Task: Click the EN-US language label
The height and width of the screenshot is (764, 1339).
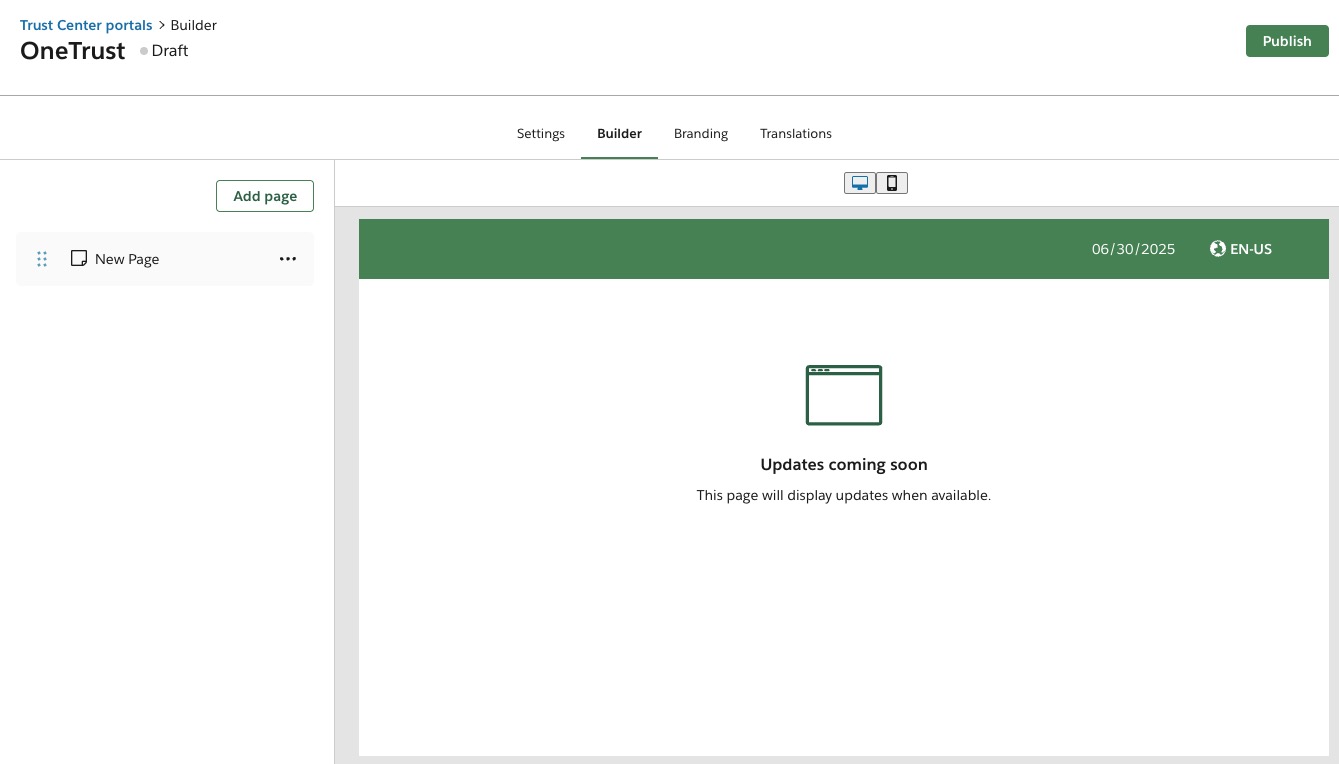Action: pyautogui.click(x=1251, y=249)
